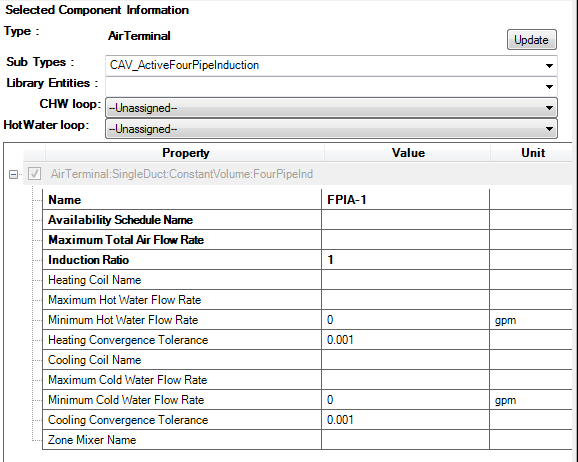Select the Cooling Coil Name value cell

tap(405, 359)
